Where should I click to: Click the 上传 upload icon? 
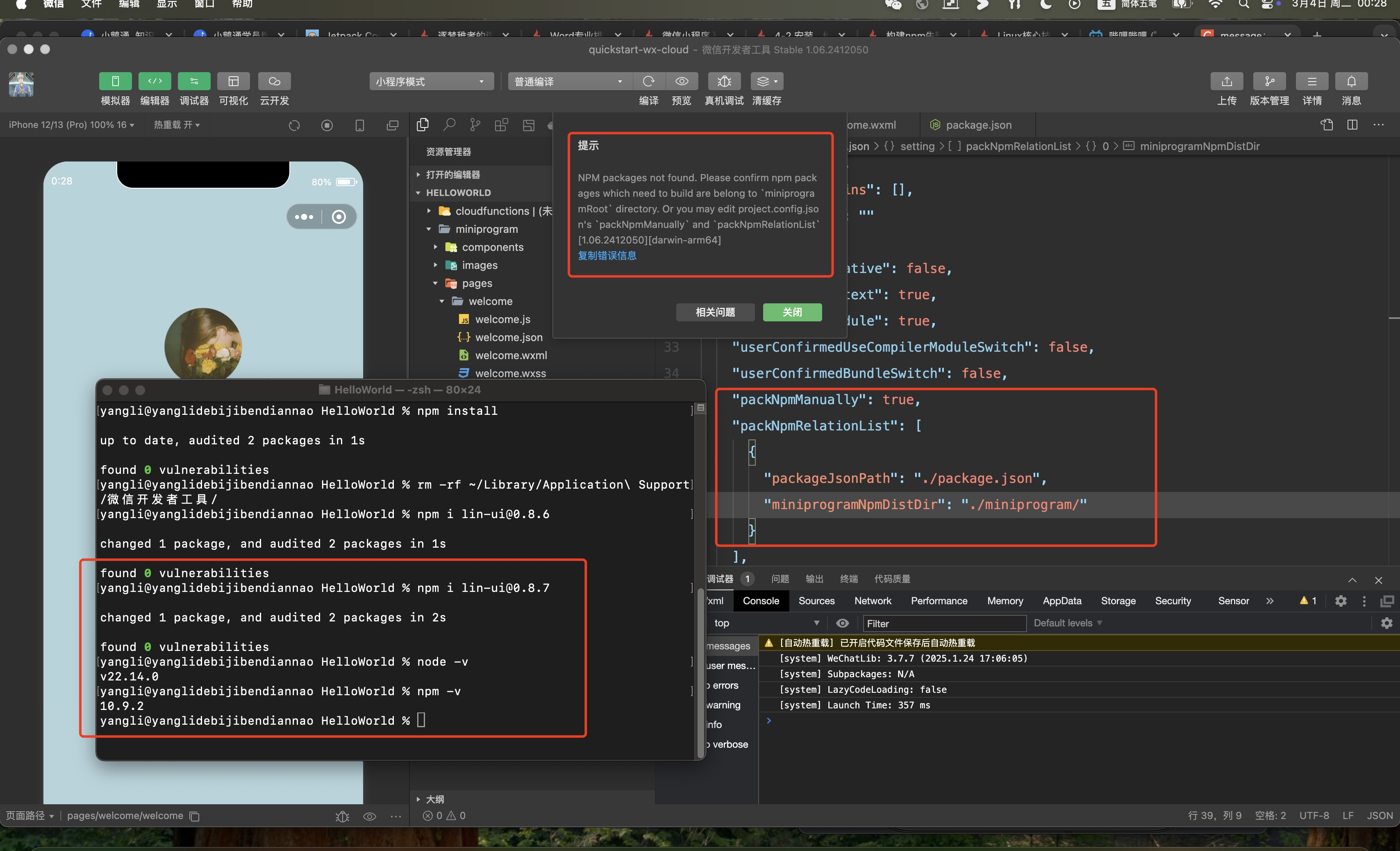point(1227,81)
